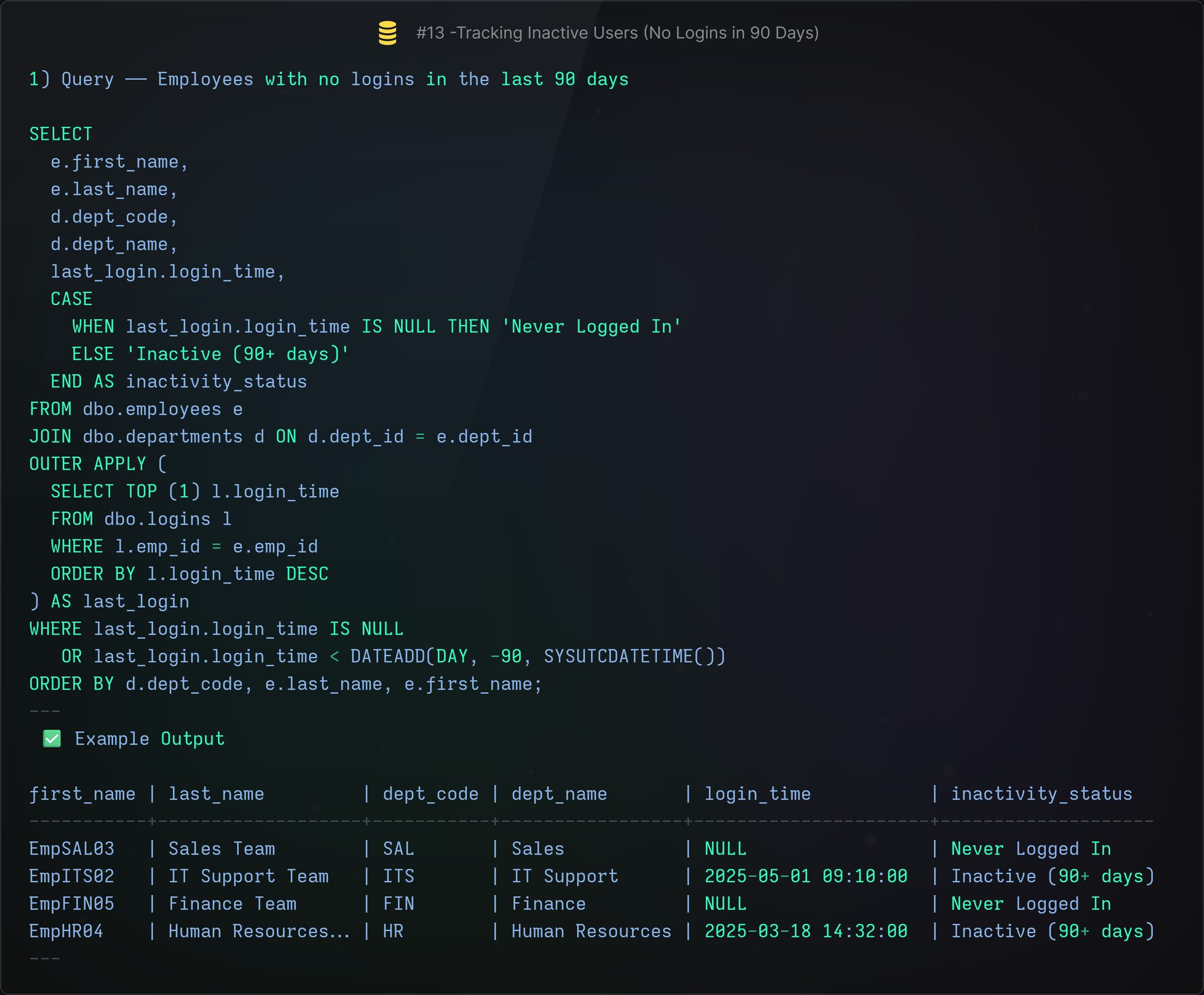Click the 'dept_code' column header
Viewport: 1204px width, 995px height.
[x=431, y=794]
